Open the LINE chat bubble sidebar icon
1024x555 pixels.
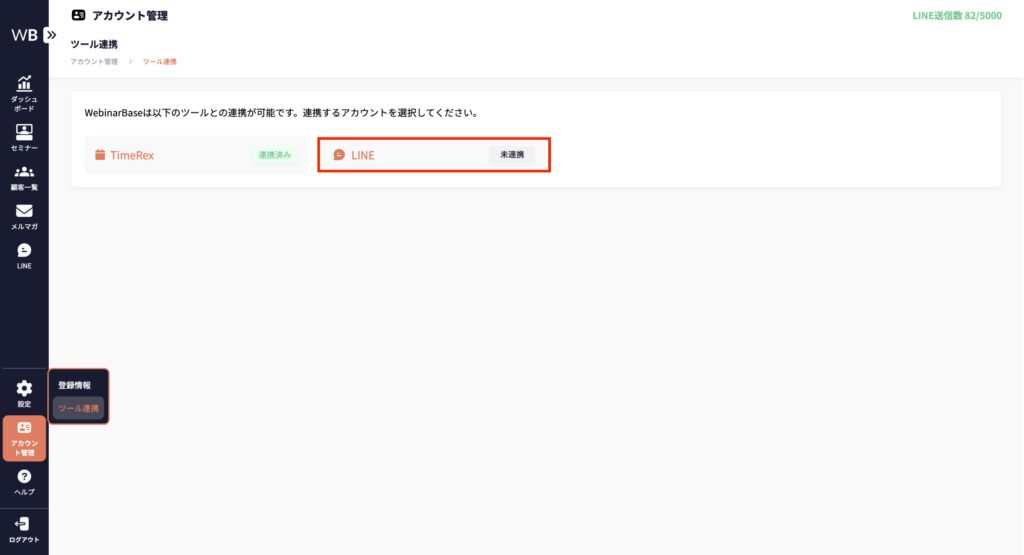click(x=24, y=251)
